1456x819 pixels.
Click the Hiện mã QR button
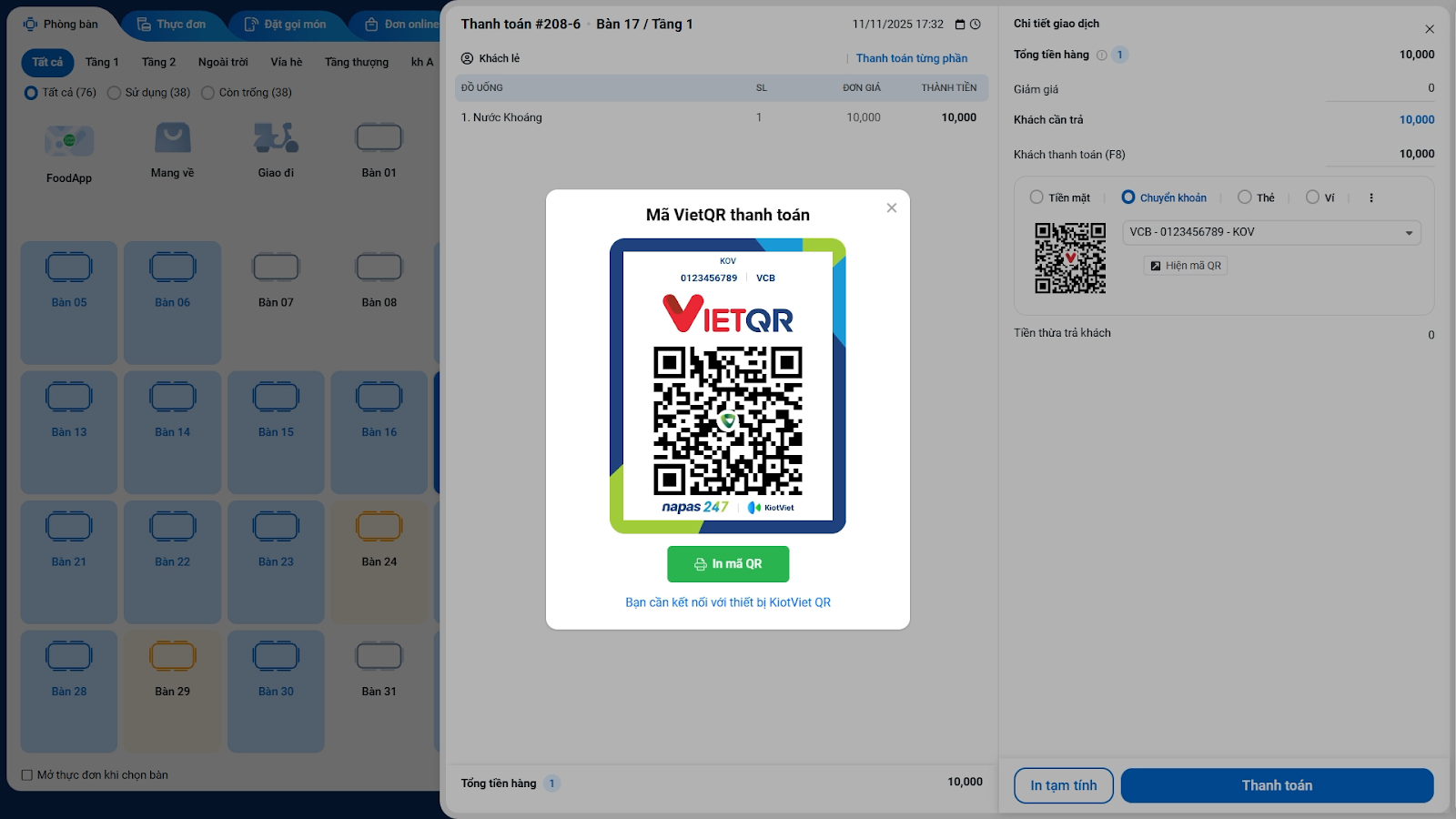pos(1186,266)
